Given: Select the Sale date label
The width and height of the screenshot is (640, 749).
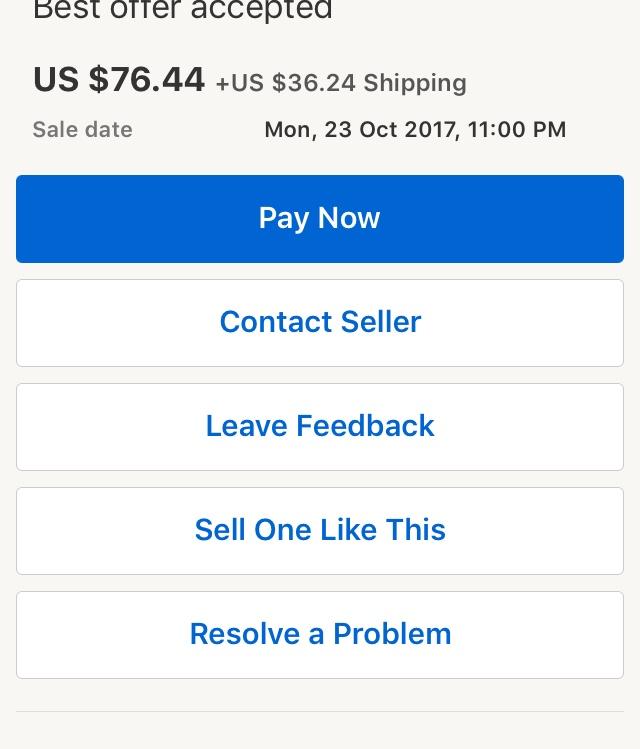Looking at the screenshot, I should click(x=83, y=129).
